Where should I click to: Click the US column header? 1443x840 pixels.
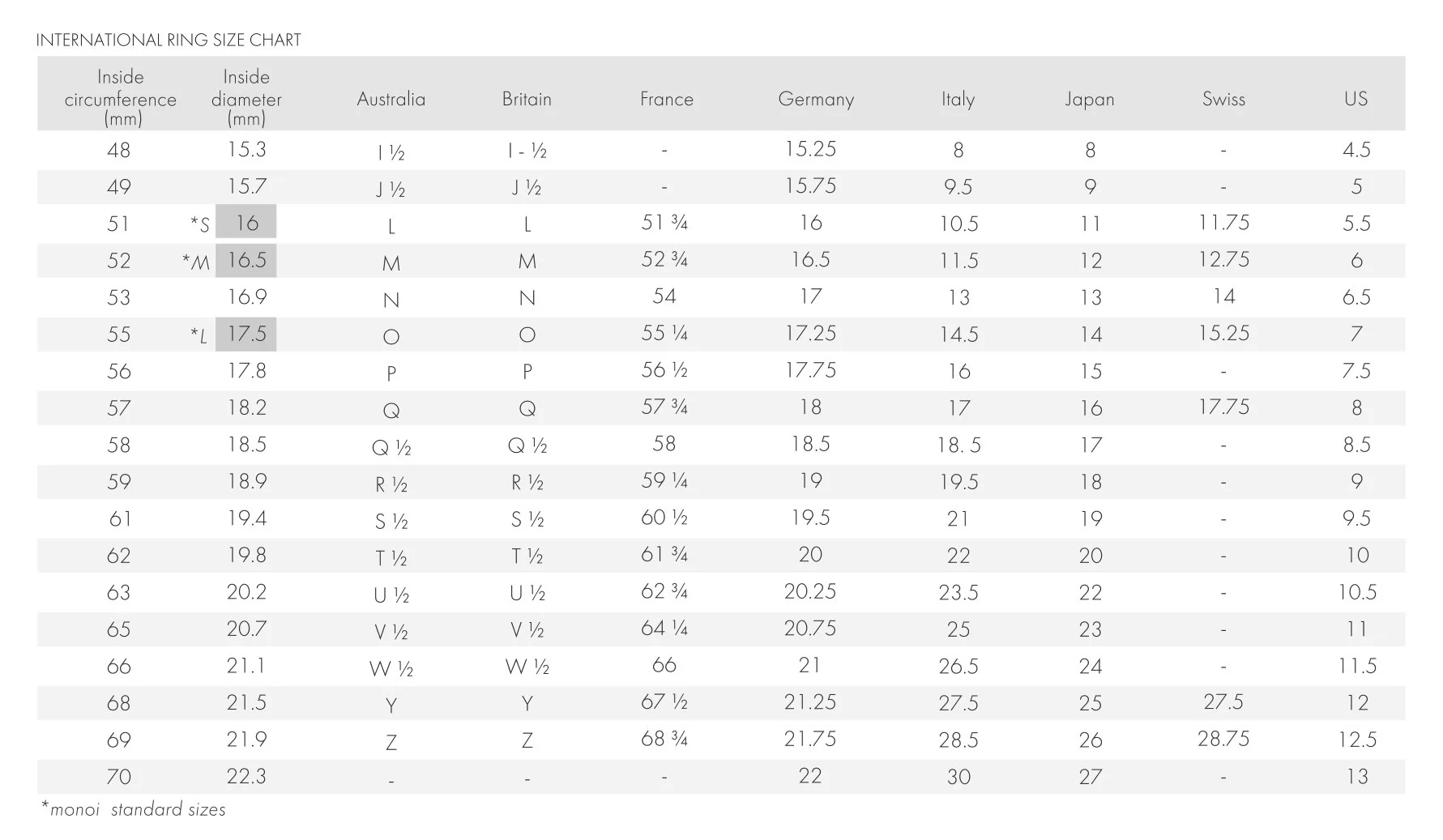(x=1355, y=99)
